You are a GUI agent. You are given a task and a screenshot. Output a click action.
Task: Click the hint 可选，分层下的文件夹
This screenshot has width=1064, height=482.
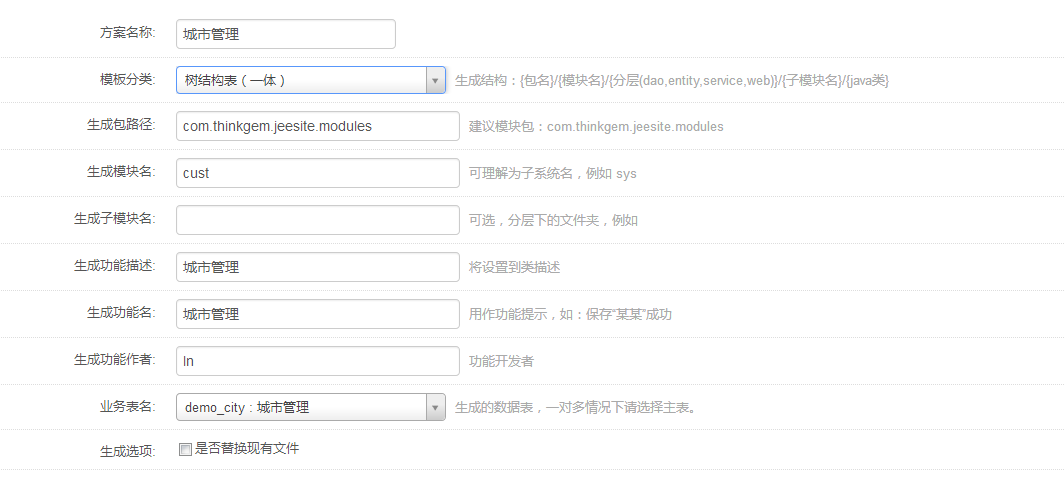(x=553, y=221)
